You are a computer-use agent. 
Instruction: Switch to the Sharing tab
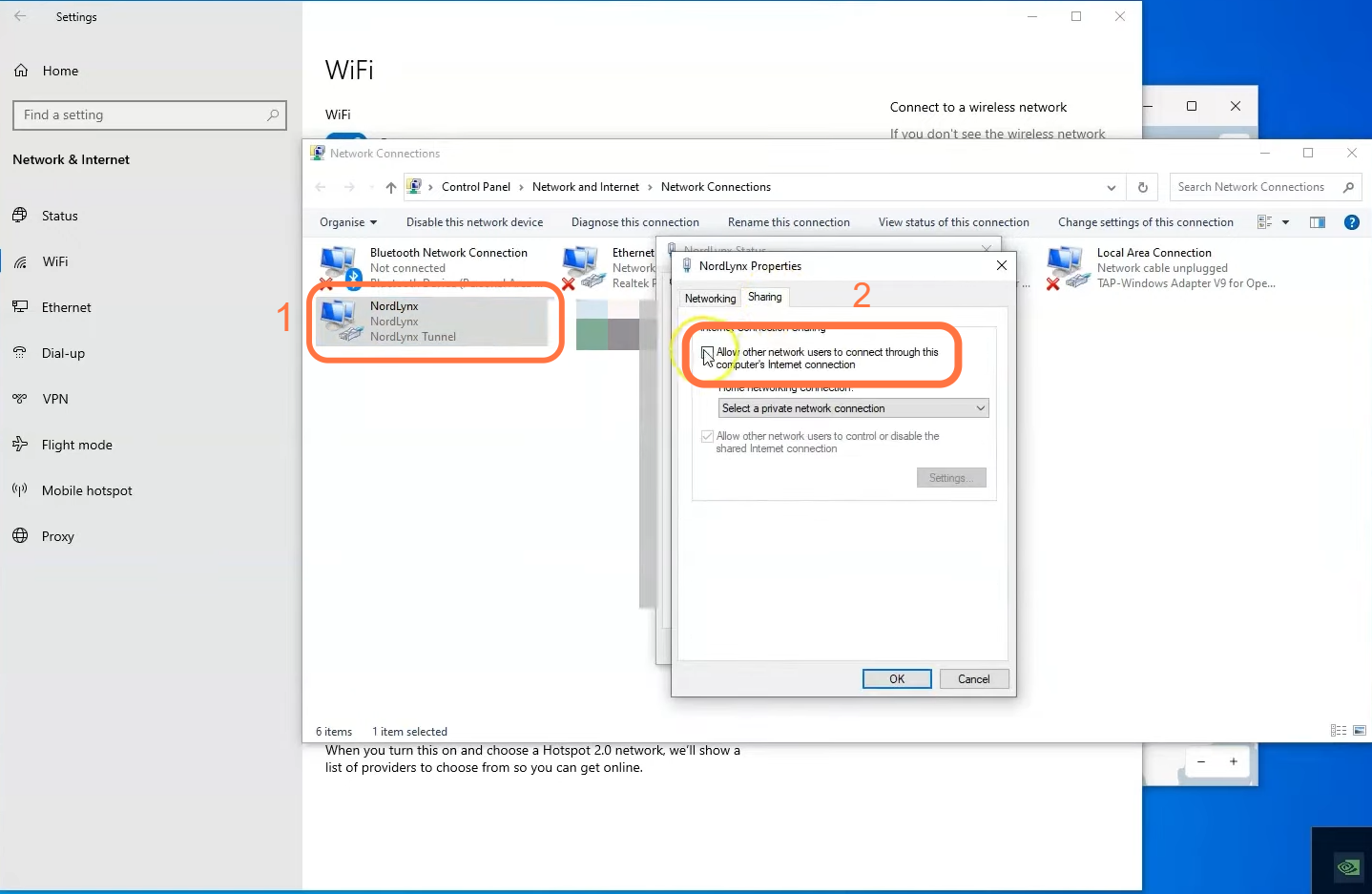pos(764,297)
